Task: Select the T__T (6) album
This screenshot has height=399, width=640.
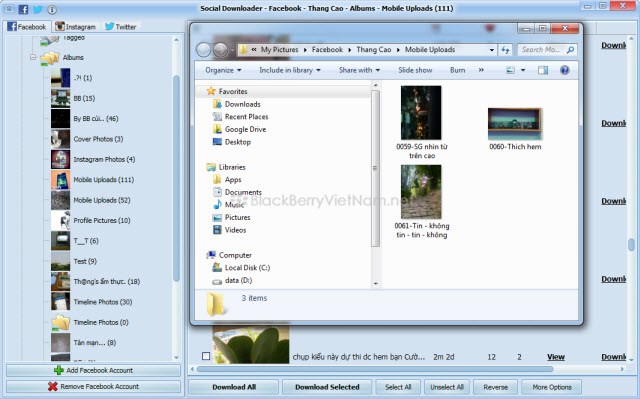Action: point(86,241)
